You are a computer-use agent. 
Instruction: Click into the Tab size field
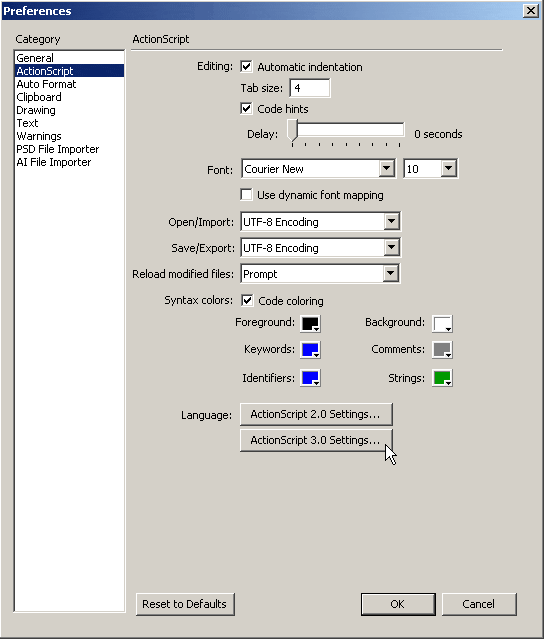click(310, 88)
